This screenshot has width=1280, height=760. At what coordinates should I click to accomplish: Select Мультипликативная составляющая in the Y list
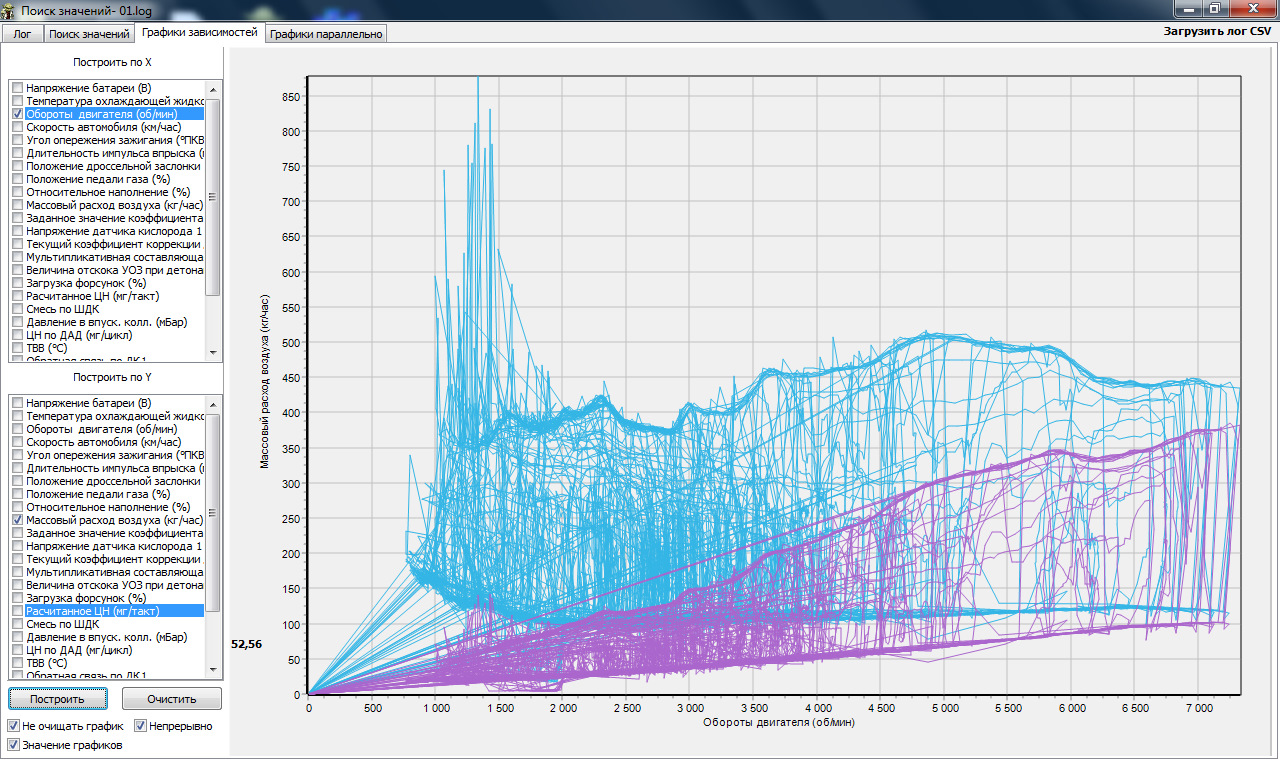pyautogui.click(x=115, y=572)
